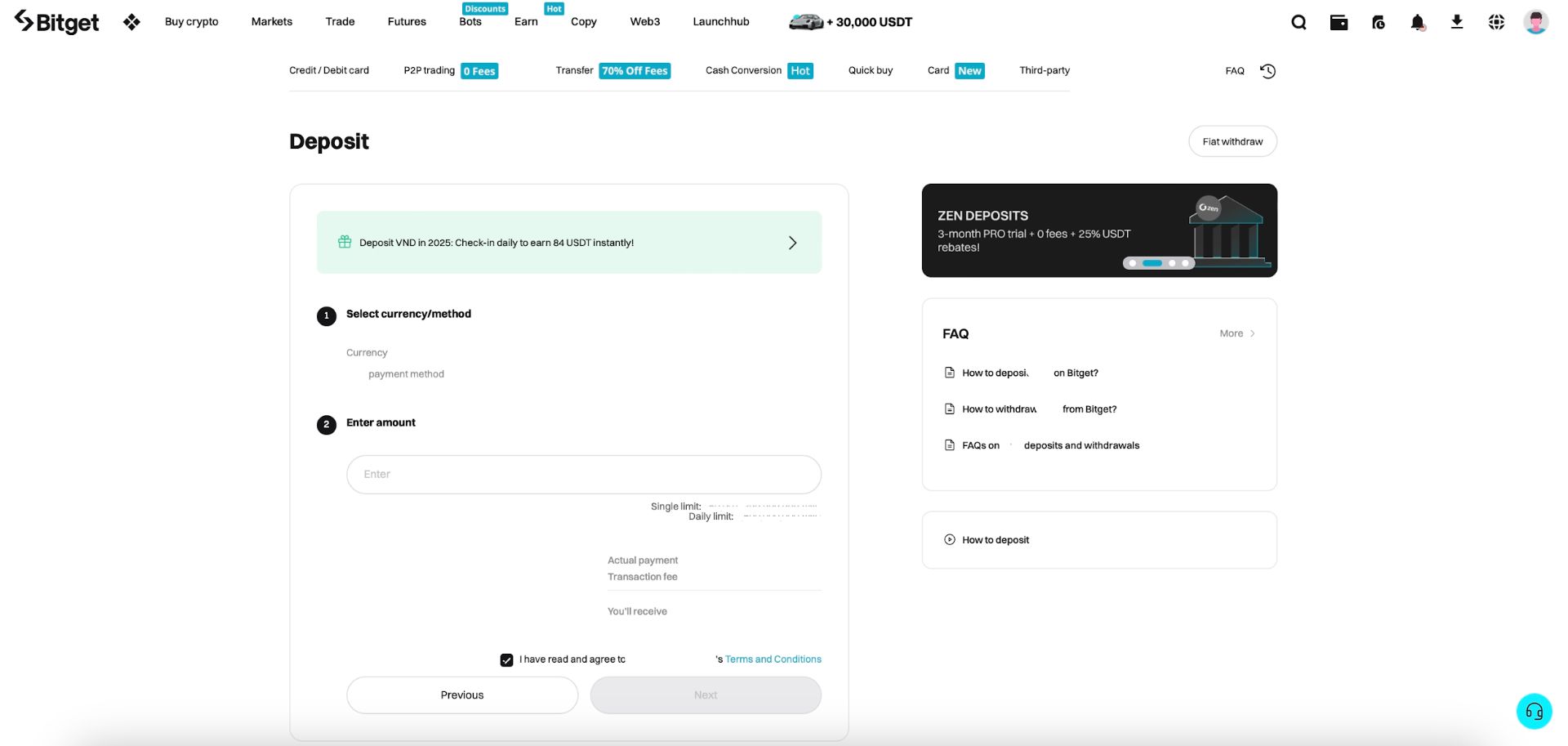Click the Previous button
Screen dimensions: 1568x746
point(462,695)
